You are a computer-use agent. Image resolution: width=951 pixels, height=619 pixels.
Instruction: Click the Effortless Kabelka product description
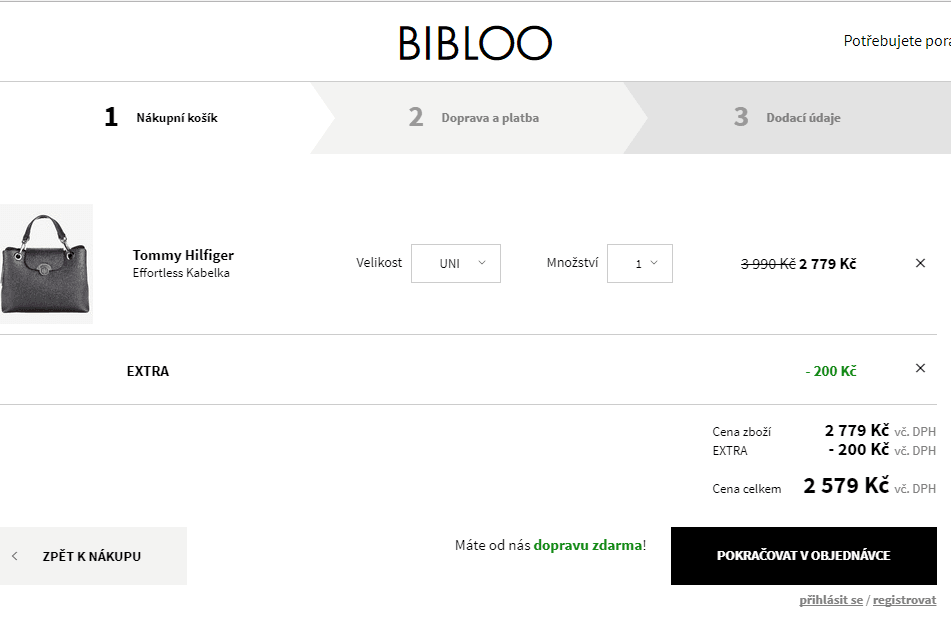coord(181,273)
